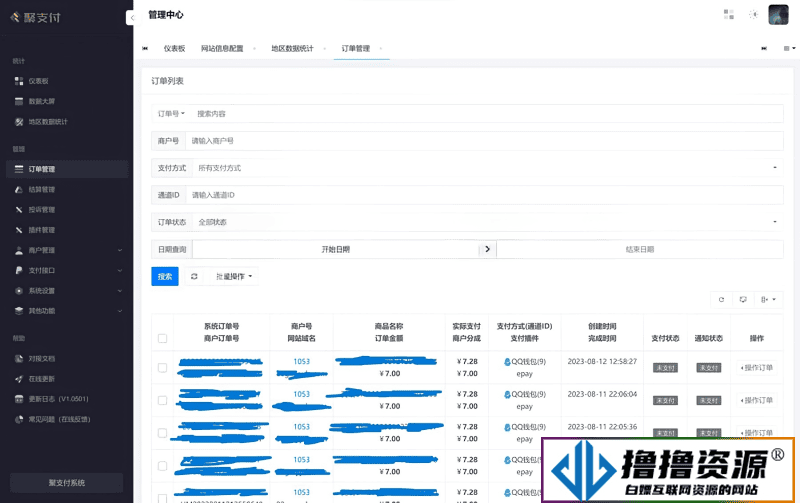Expand the 支付接口 sidebar submenu
The image size is (800, 503).
tap(66, 270)
